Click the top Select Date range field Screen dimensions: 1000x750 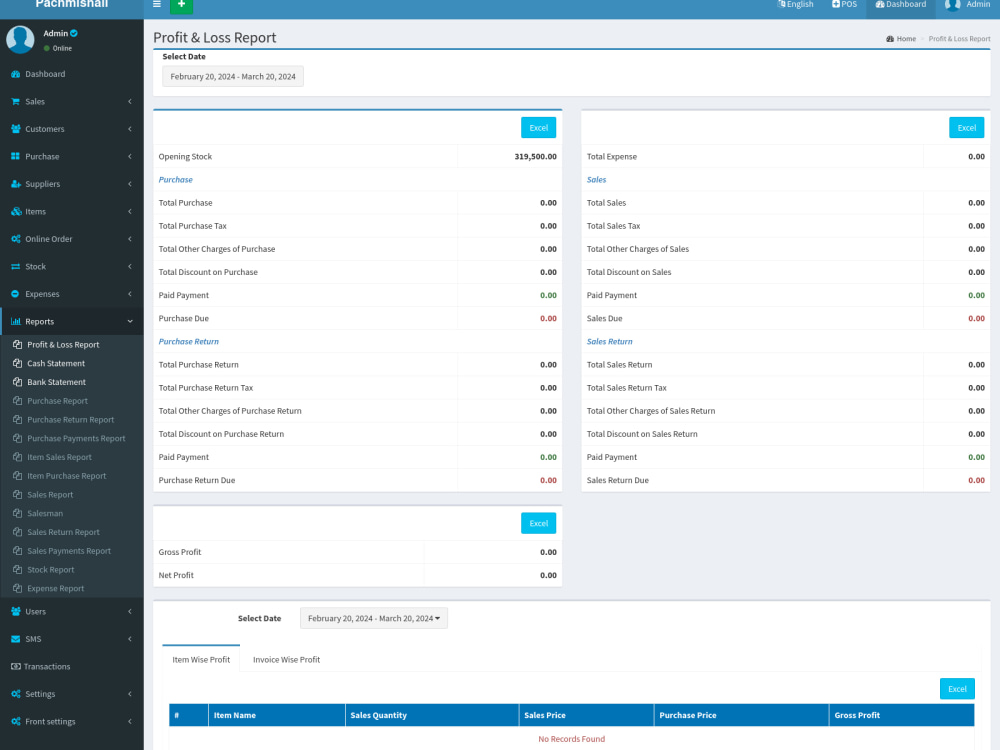233,77
